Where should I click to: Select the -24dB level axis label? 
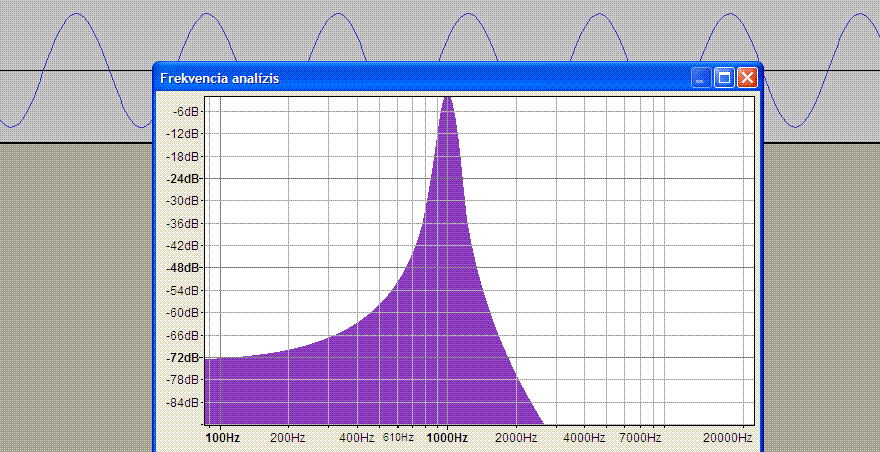pyautogui.click(x=183, y=179)
